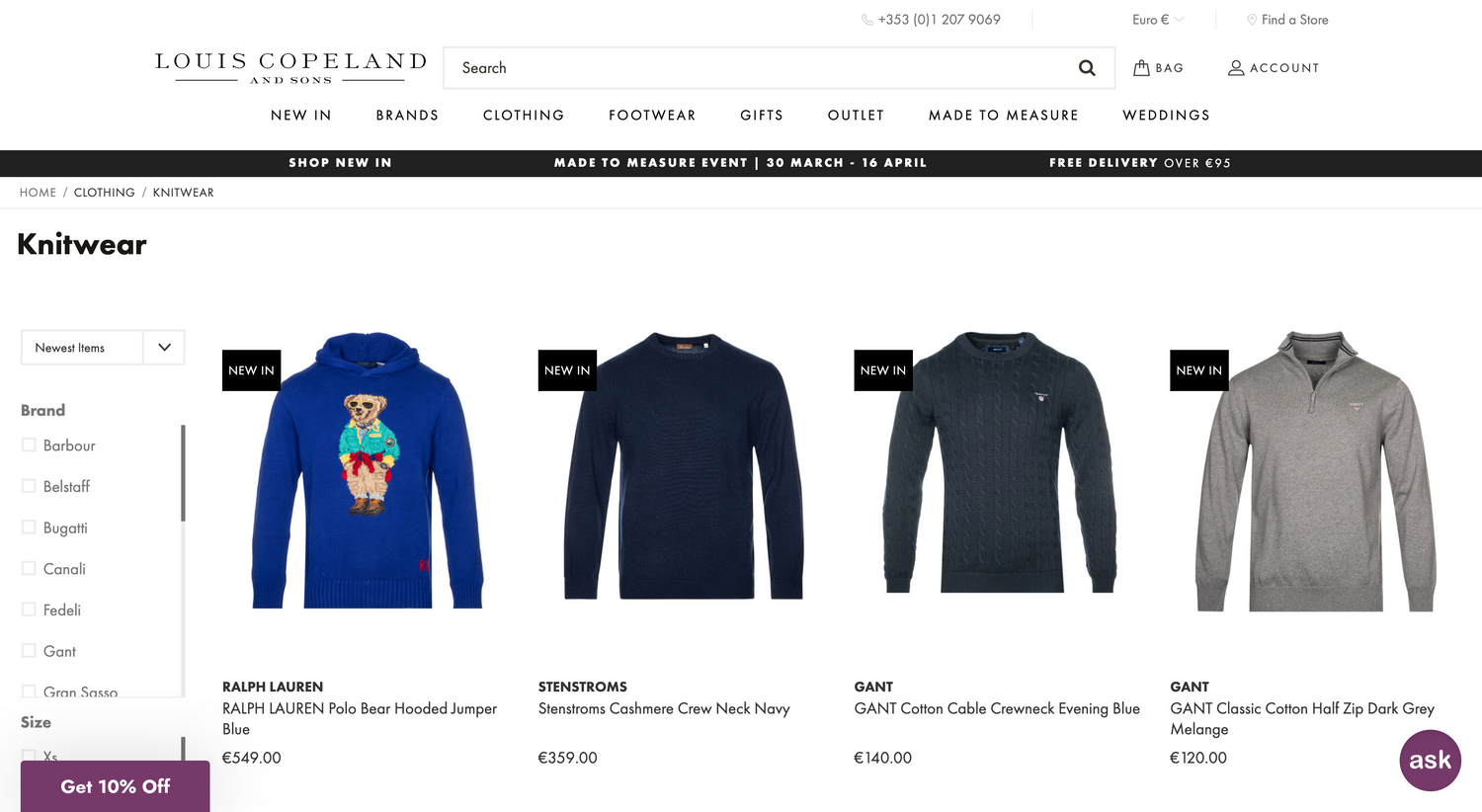The width and height of the screenshot is (1482, 812).
Task: Tick the Gant brand checkbox
Action: click(x=29, y=650)
